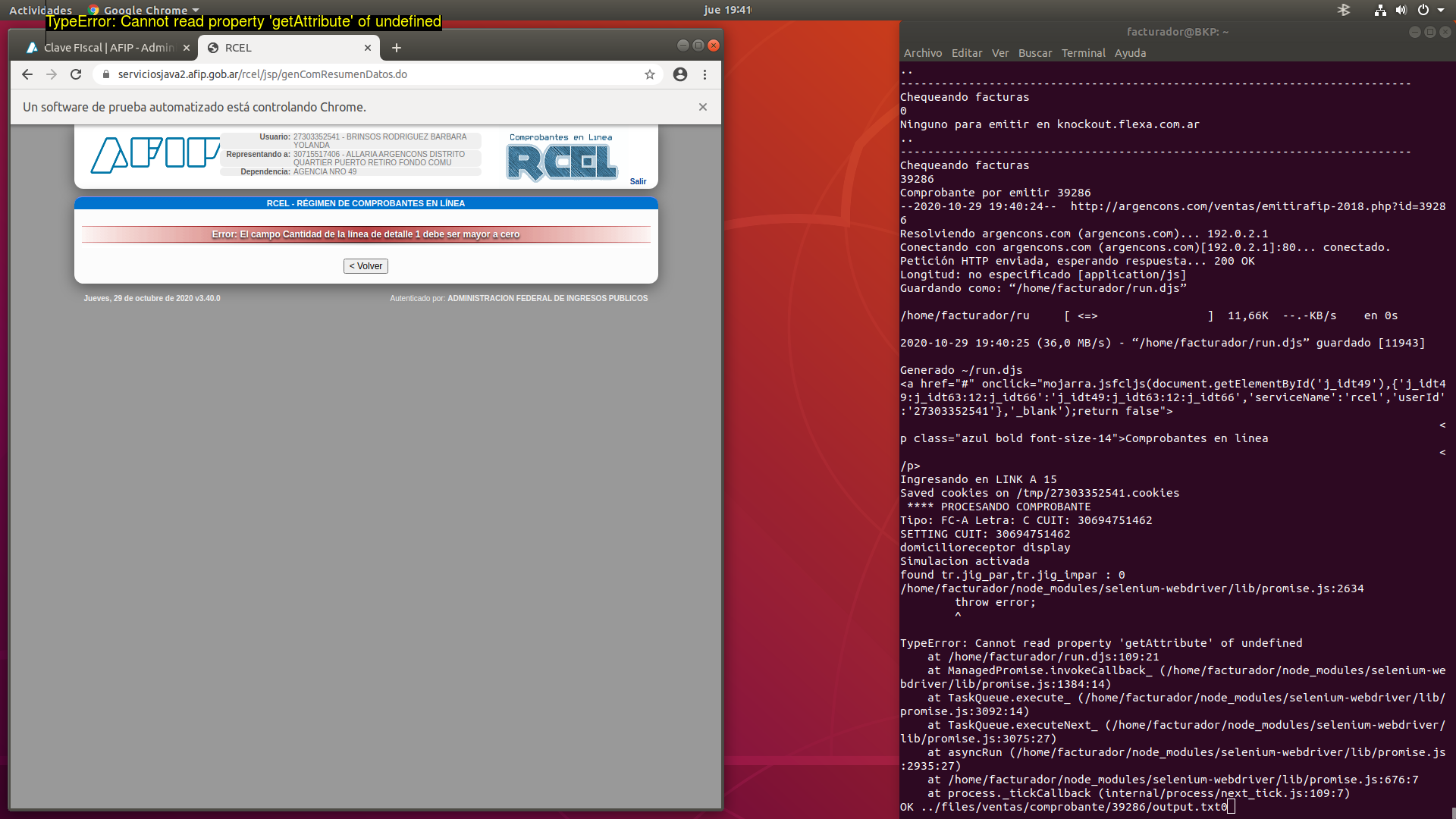Open terminal Editar menu
Image resolution: width=1456 pixels, height=819 pixels.
[967, 53]
